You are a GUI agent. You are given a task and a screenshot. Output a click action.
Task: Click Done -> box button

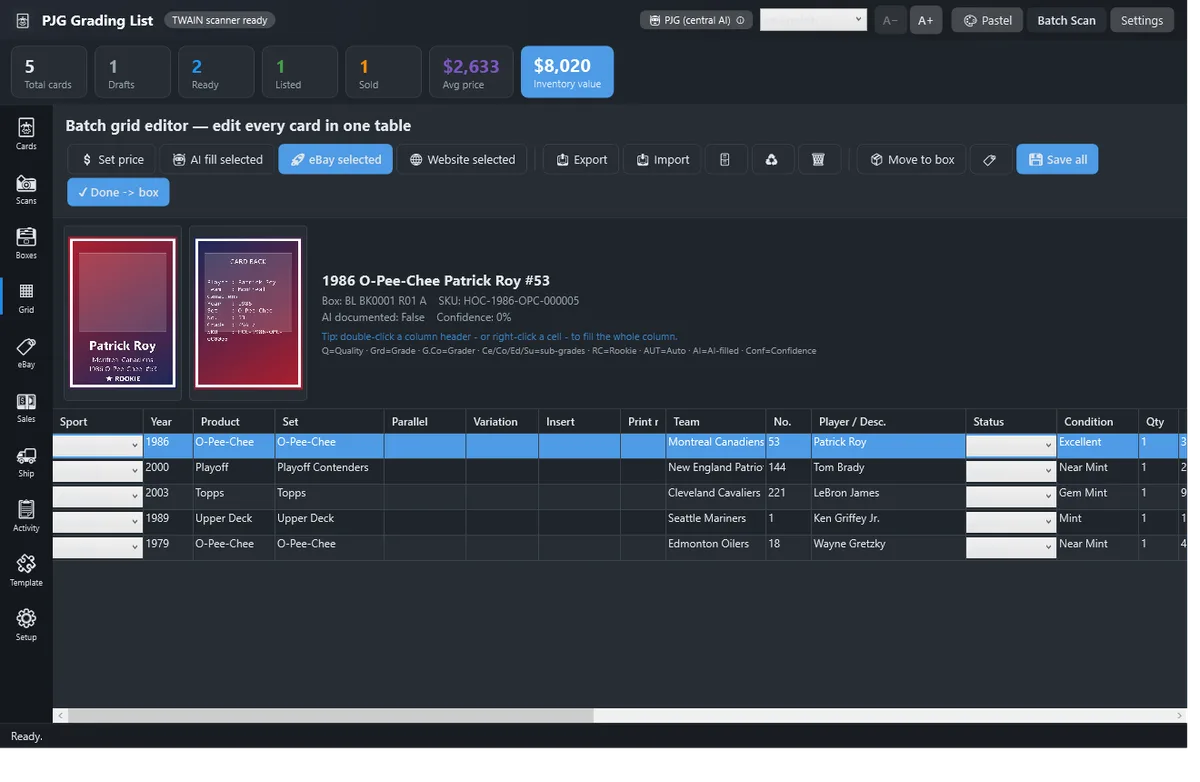118,192
